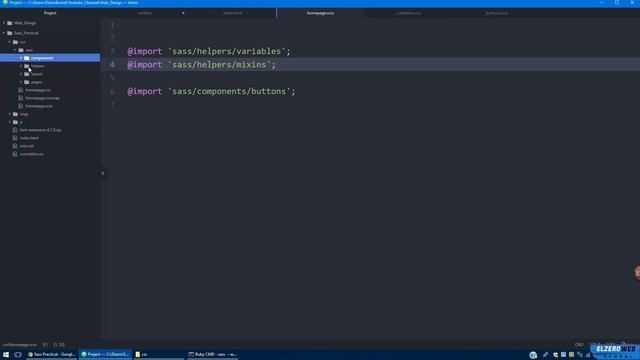Open homepage.scss from the tree
Viewport: 640px width, 360px height.
point(39,106)
